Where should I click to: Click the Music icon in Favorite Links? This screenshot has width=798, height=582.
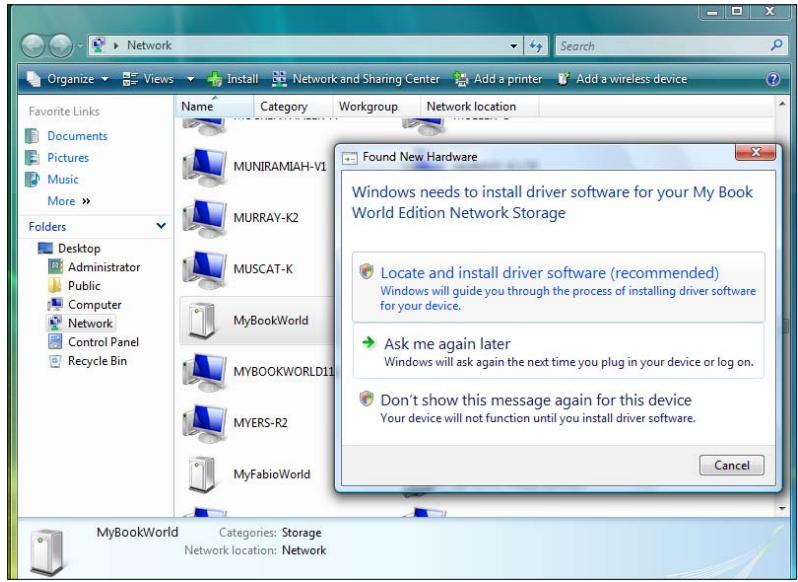[x=32, y=179]
